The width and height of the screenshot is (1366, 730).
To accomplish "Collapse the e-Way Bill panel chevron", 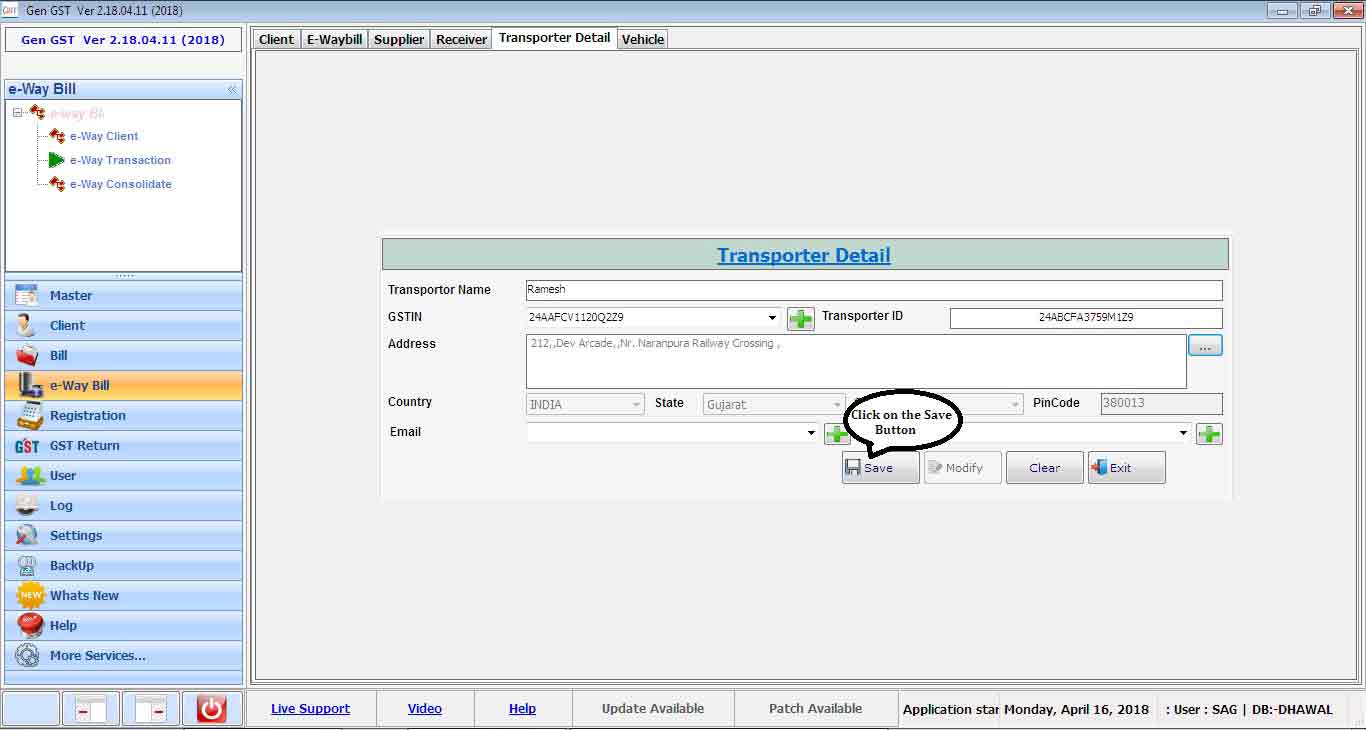I will point(232,90).
